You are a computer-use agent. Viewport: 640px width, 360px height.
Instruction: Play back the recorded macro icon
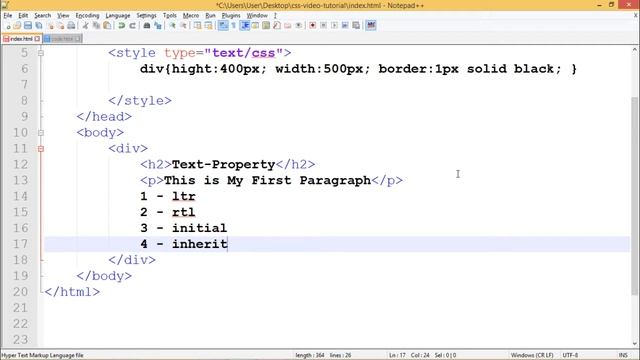pyautogui.click(x=334, y=25)
